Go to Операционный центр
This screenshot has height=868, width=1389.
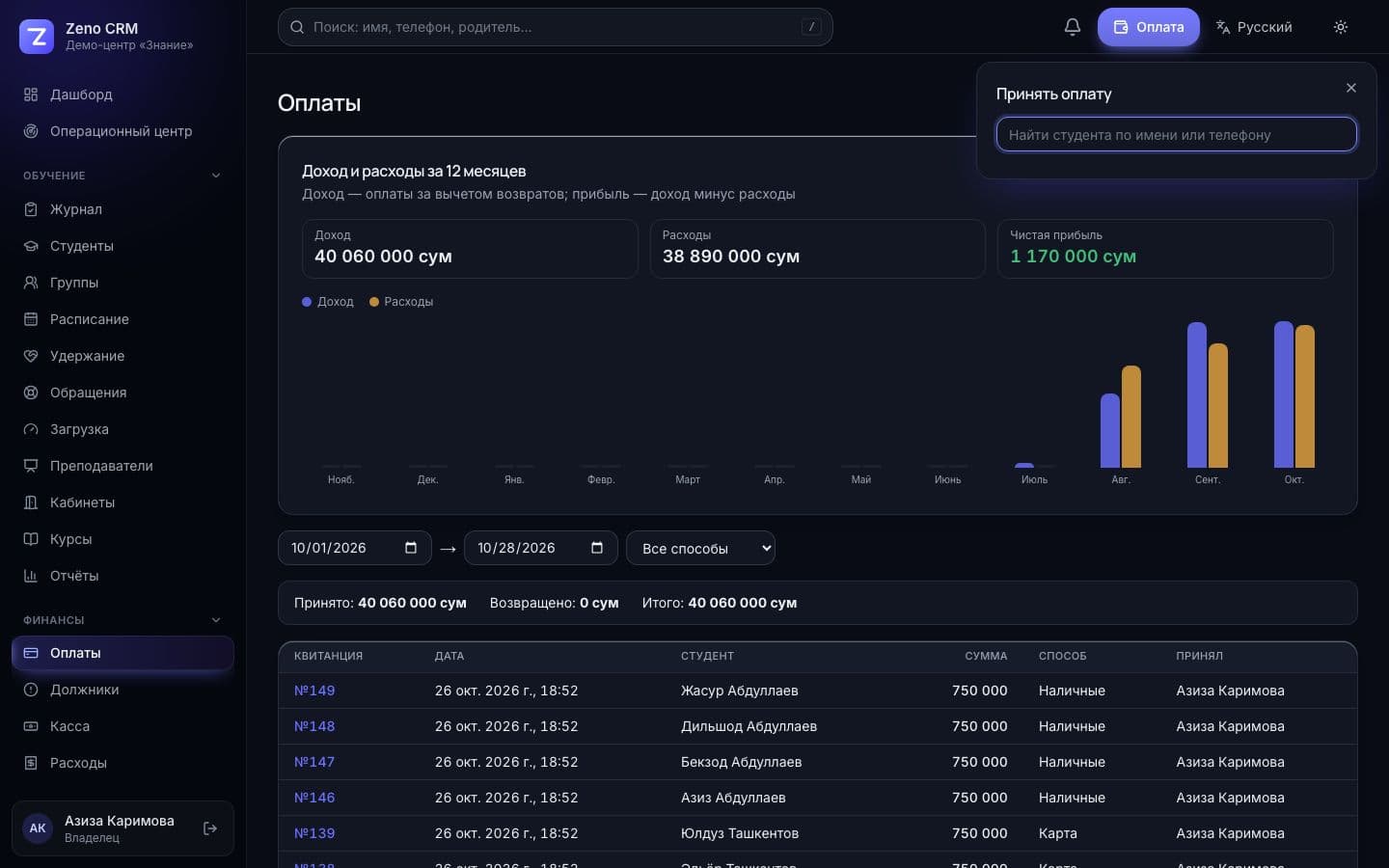tap(123, 131)
